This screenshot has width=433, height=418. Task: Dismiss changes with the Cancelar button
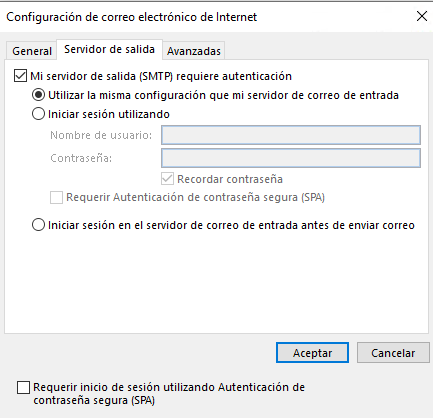click(393, 353)
